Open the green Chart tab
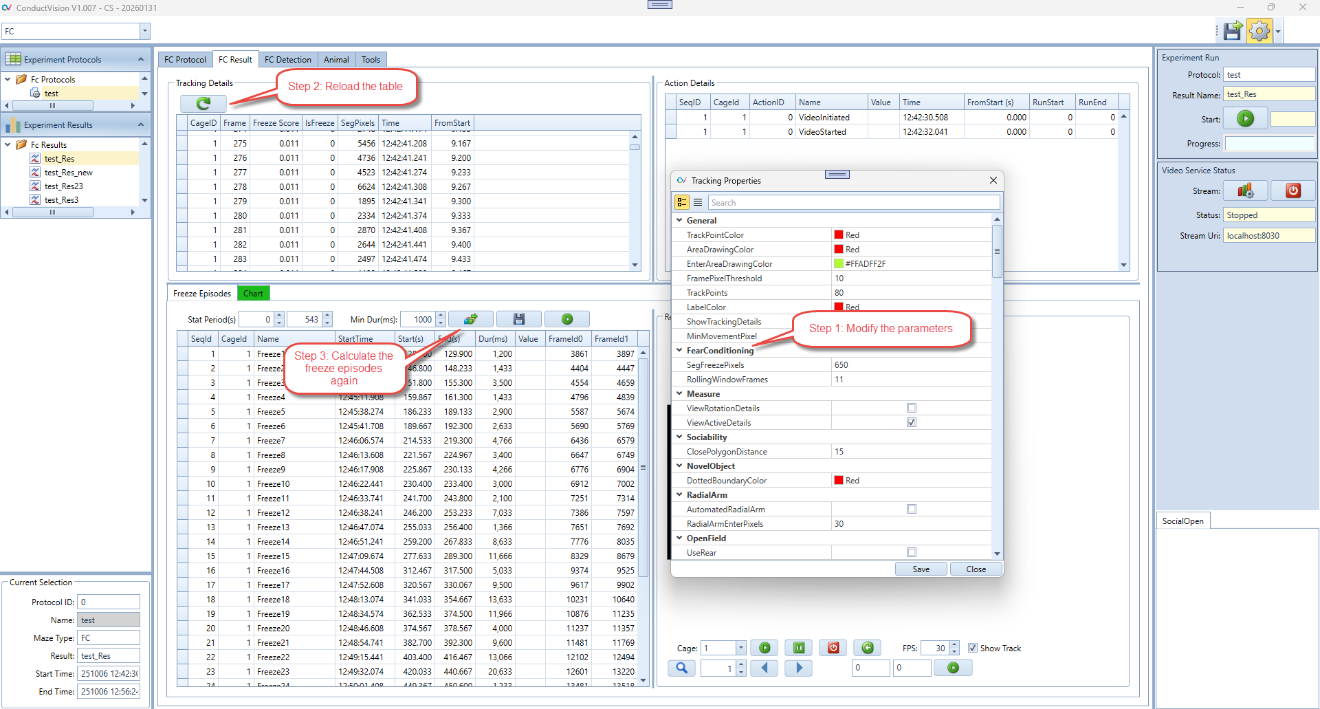The image size is (1320, 709). click(x=253, y=293)
